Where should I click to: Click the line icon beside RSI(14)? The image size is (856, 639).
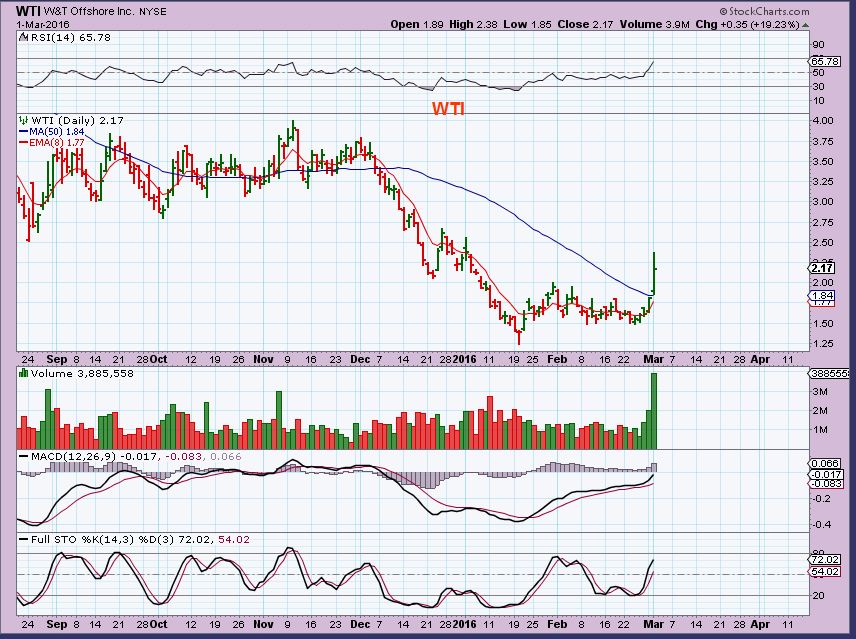coord(23,38)
